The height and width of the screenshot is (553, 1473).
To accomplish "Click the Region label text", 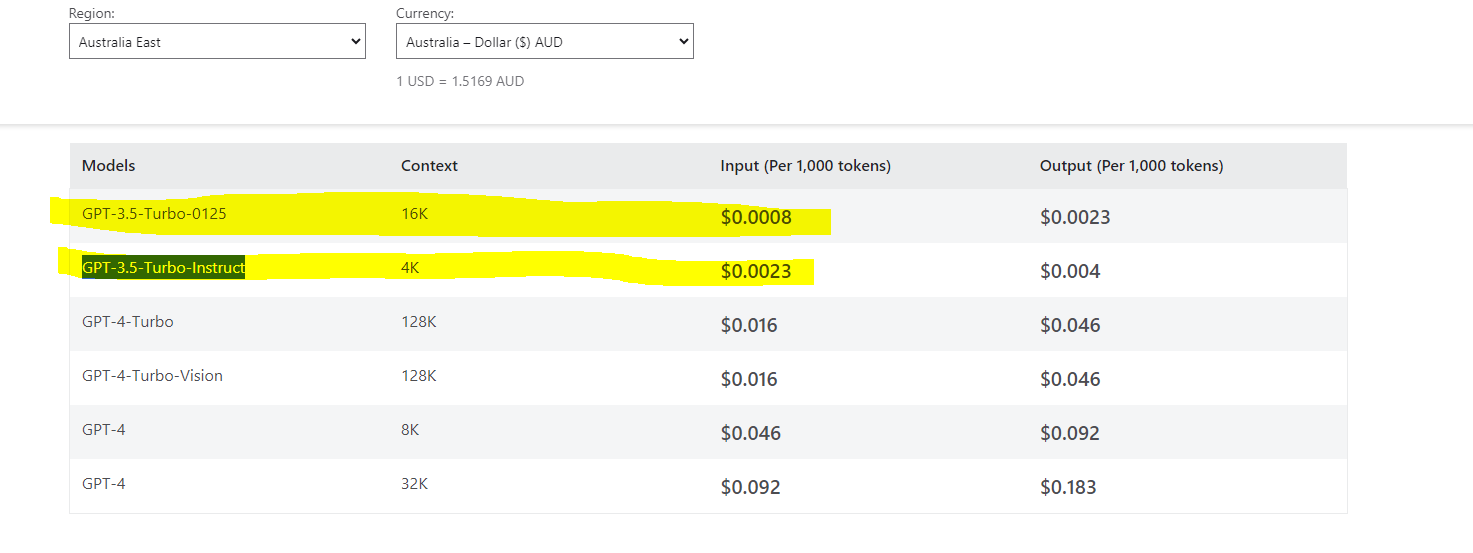I will click(90, 14).
